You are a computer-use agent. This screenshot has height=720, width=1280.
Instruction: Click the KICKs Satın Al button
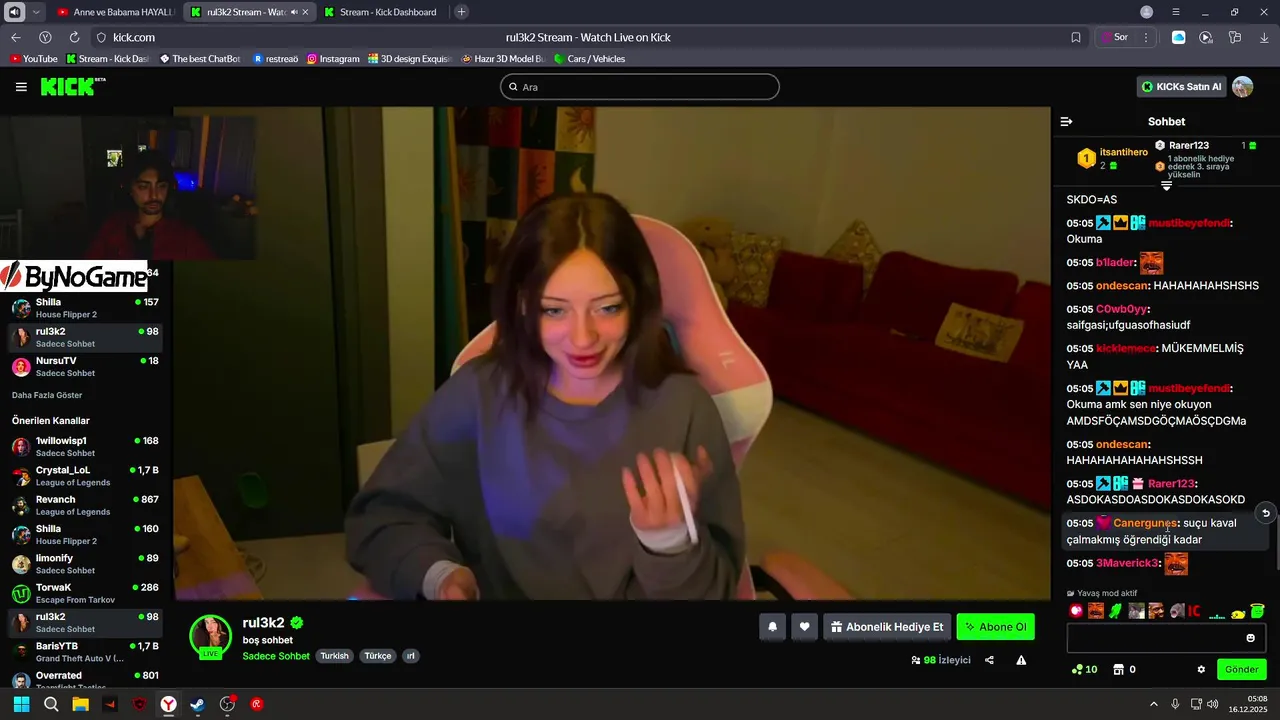[1182, 87]
